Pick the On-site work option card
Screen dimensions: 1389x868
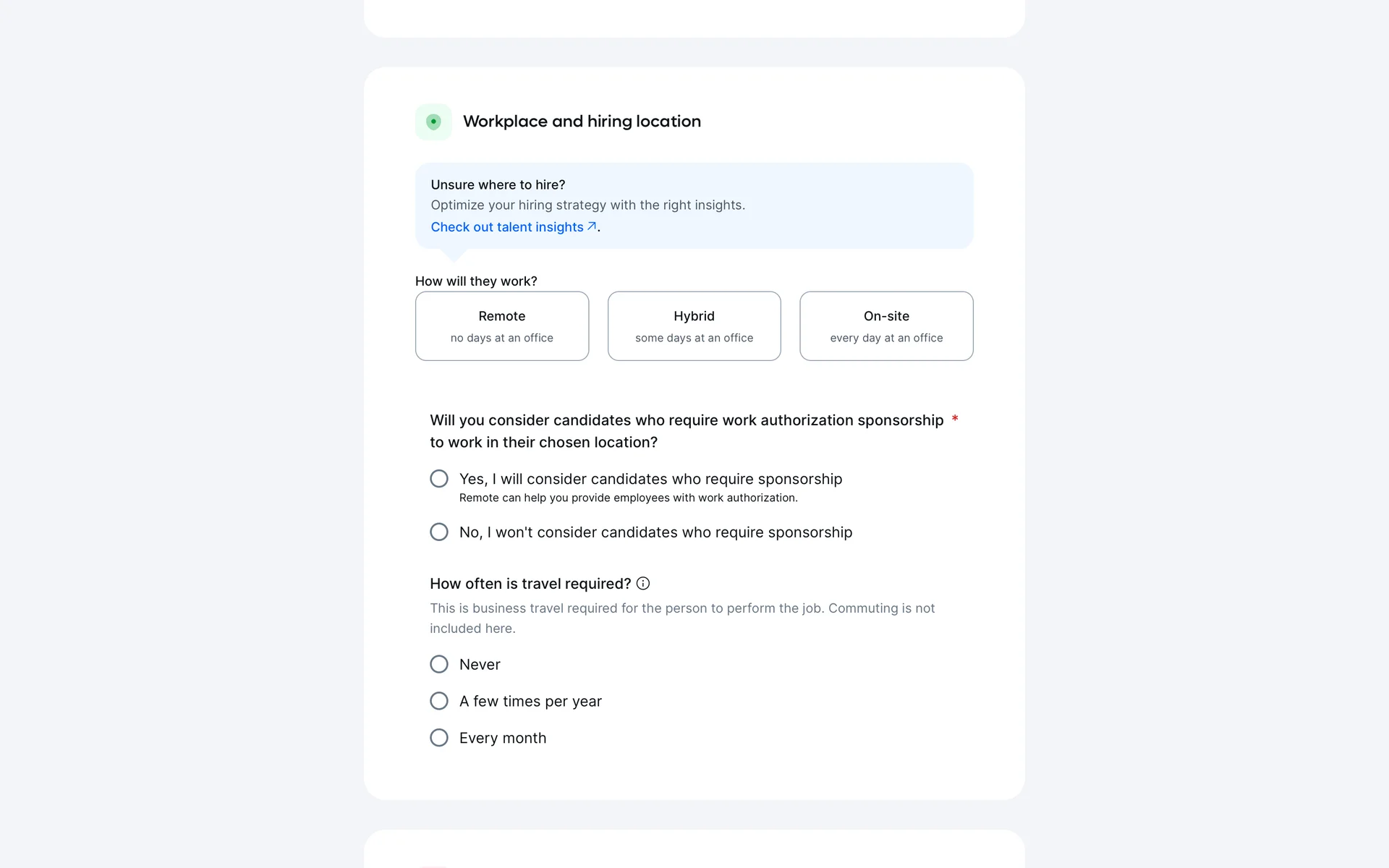[x=885, y=326]
